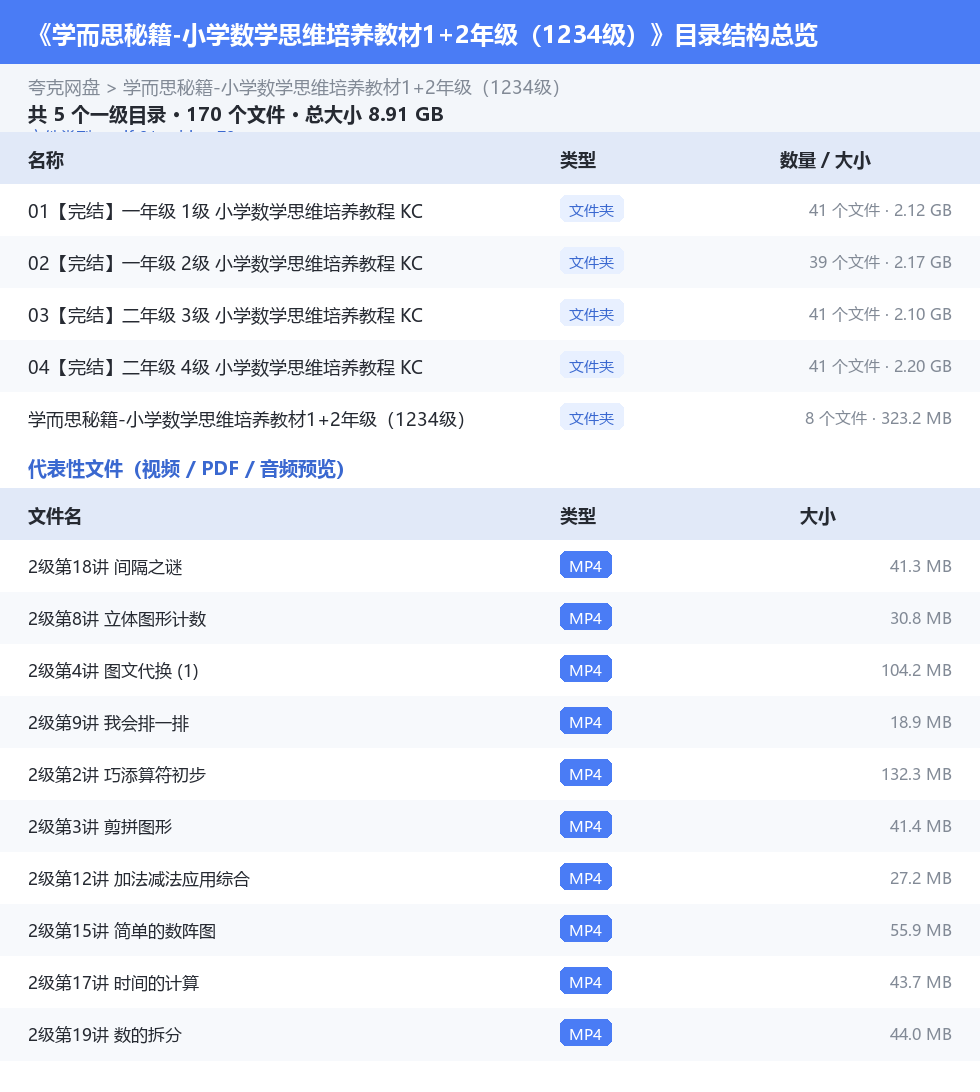
Task: Select file 2级第12讲 加法减法应用综合
Action: coord(139,879)
